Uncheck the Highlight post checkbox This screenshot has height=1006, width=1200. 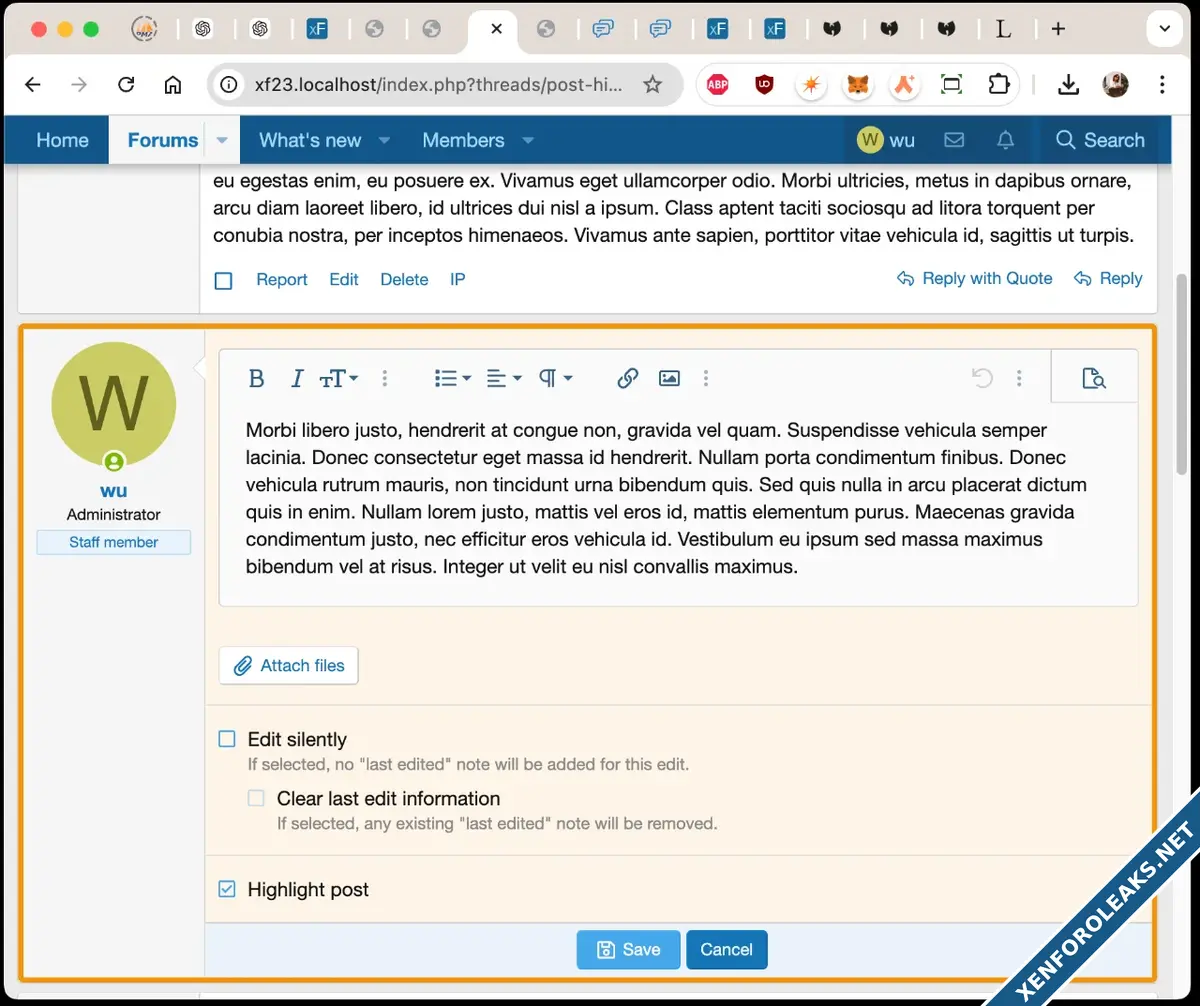point(227,889)
